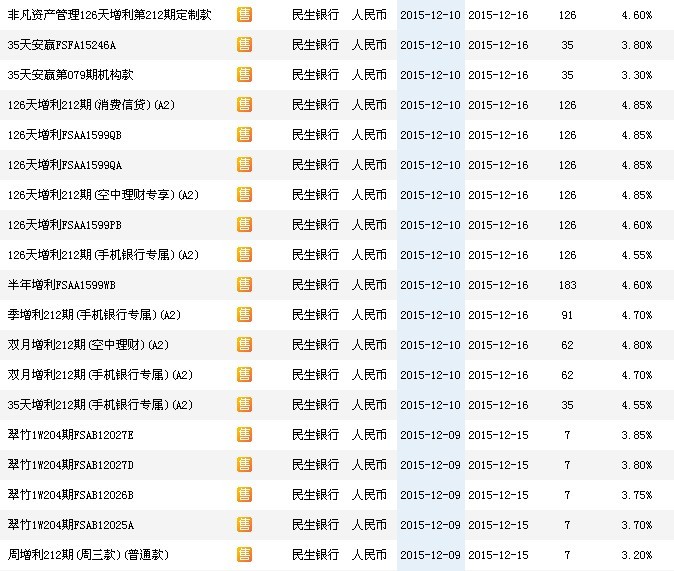Viewport: 674px width, 571px height.
Task: Click the 3.80% yield for 35天安赢FSFA15246A
Action: [x=637, y=45]
